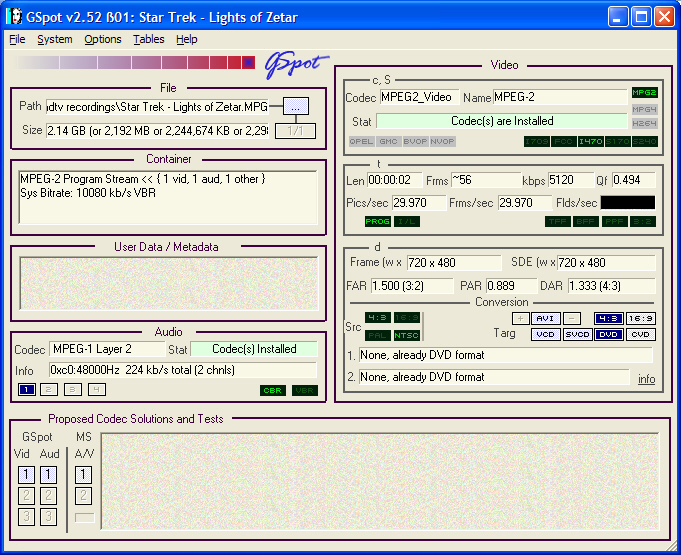
Task: Click the Container info text box
Action: point(168,197)
